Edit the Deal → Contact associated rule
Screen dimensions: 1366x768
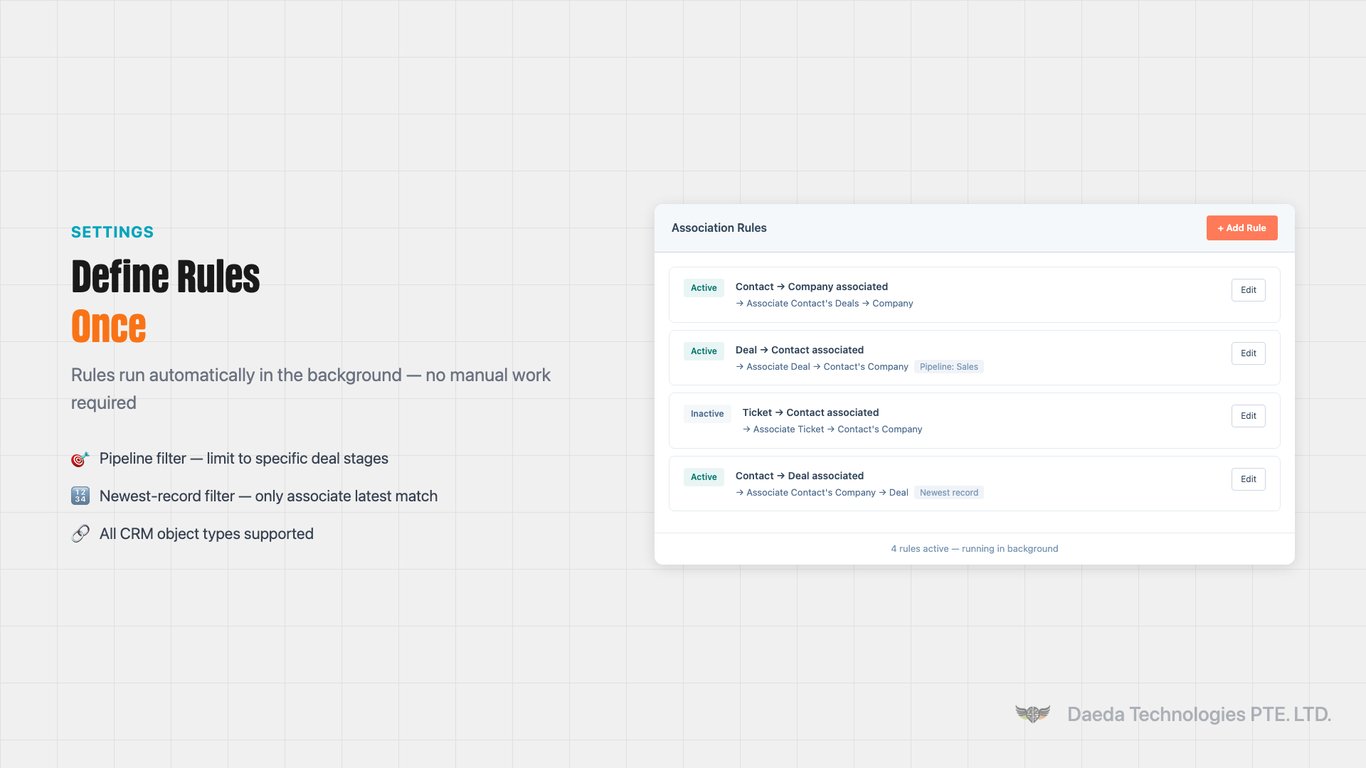tap(1248, 353)
